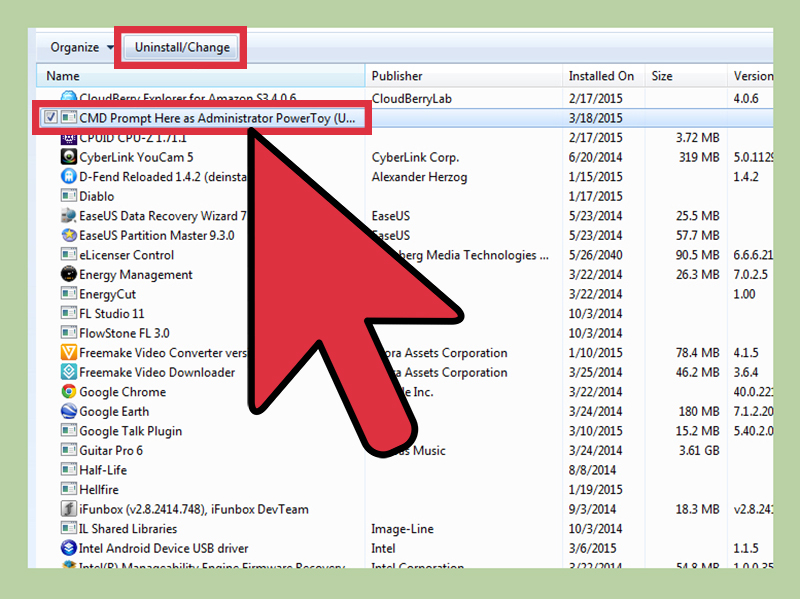Select the D-Fend Reloaded ghost icon
This screenshot has height=599, width=800.
tap(68, 177)
